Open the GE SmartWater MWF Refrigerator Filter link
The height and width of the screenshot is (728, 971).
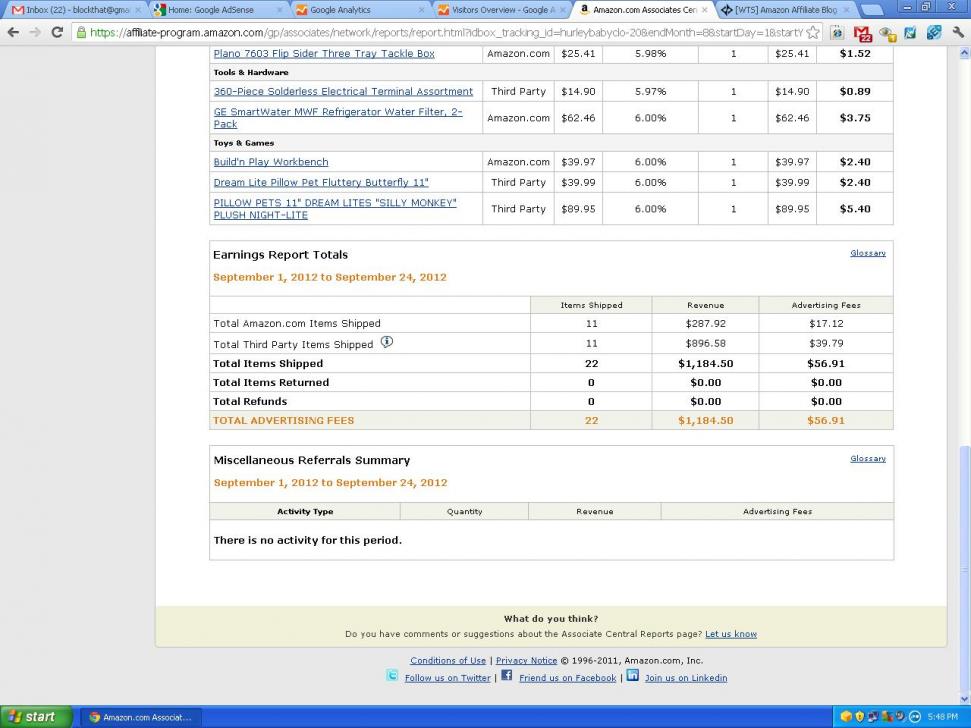pyautogui.click(x=338, y=118)
